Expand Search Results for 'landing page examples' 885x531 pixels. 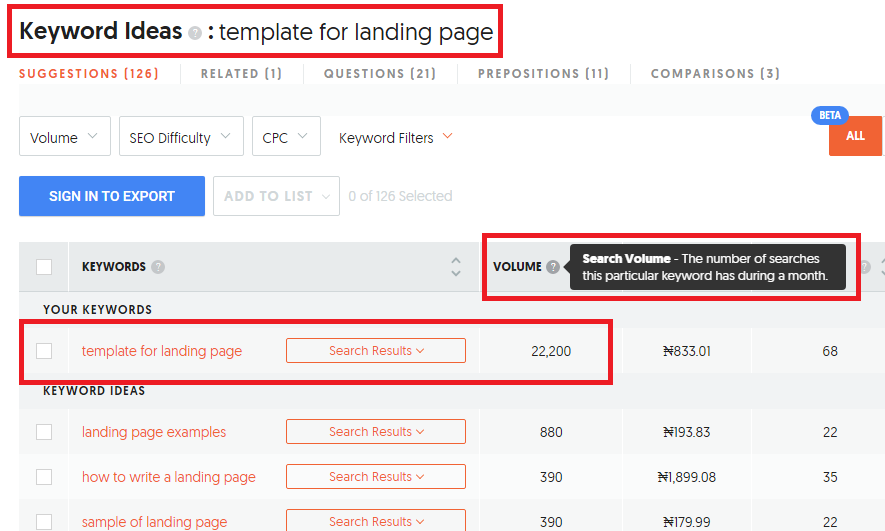click(x=376, y=432)
